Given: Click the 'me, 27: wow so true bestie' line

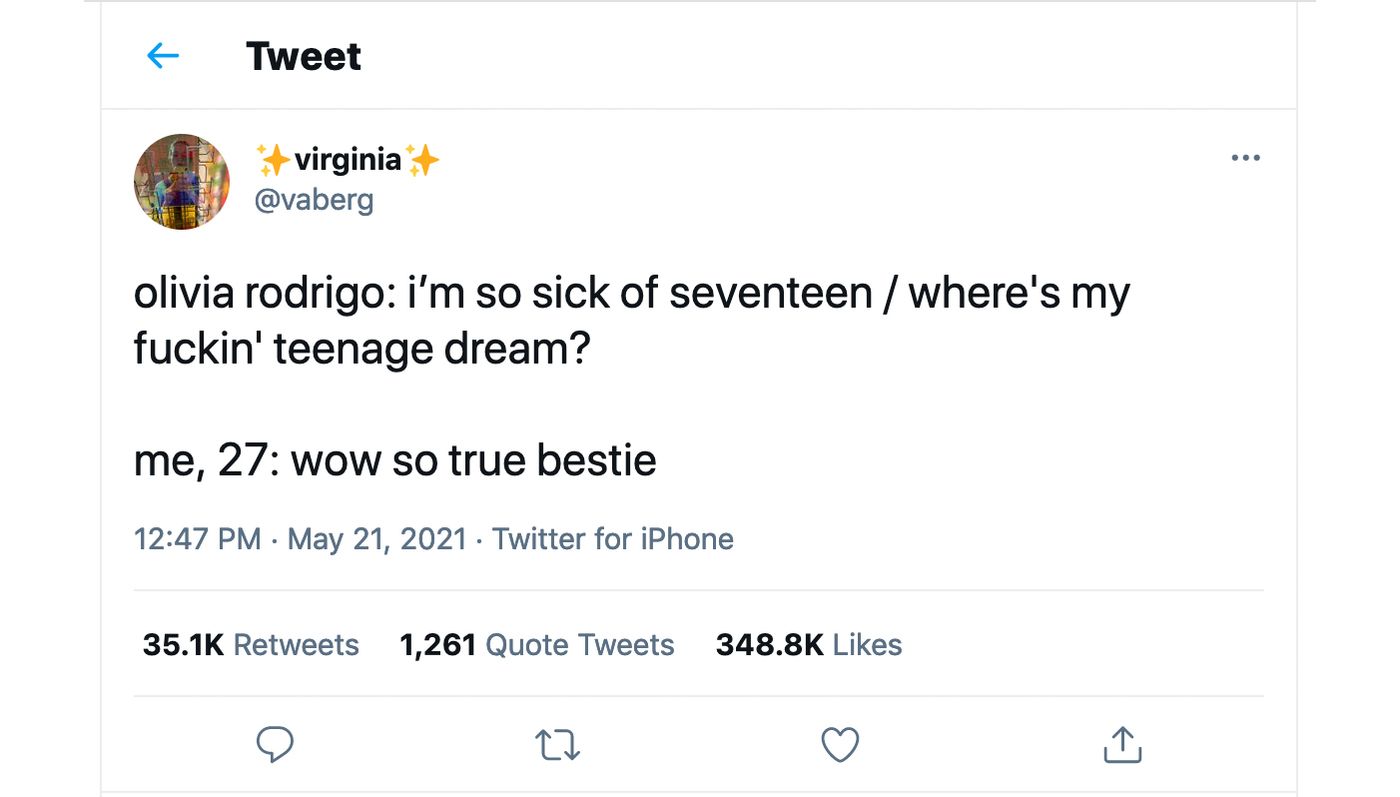Looking at the screenshot, I should 395,460.
